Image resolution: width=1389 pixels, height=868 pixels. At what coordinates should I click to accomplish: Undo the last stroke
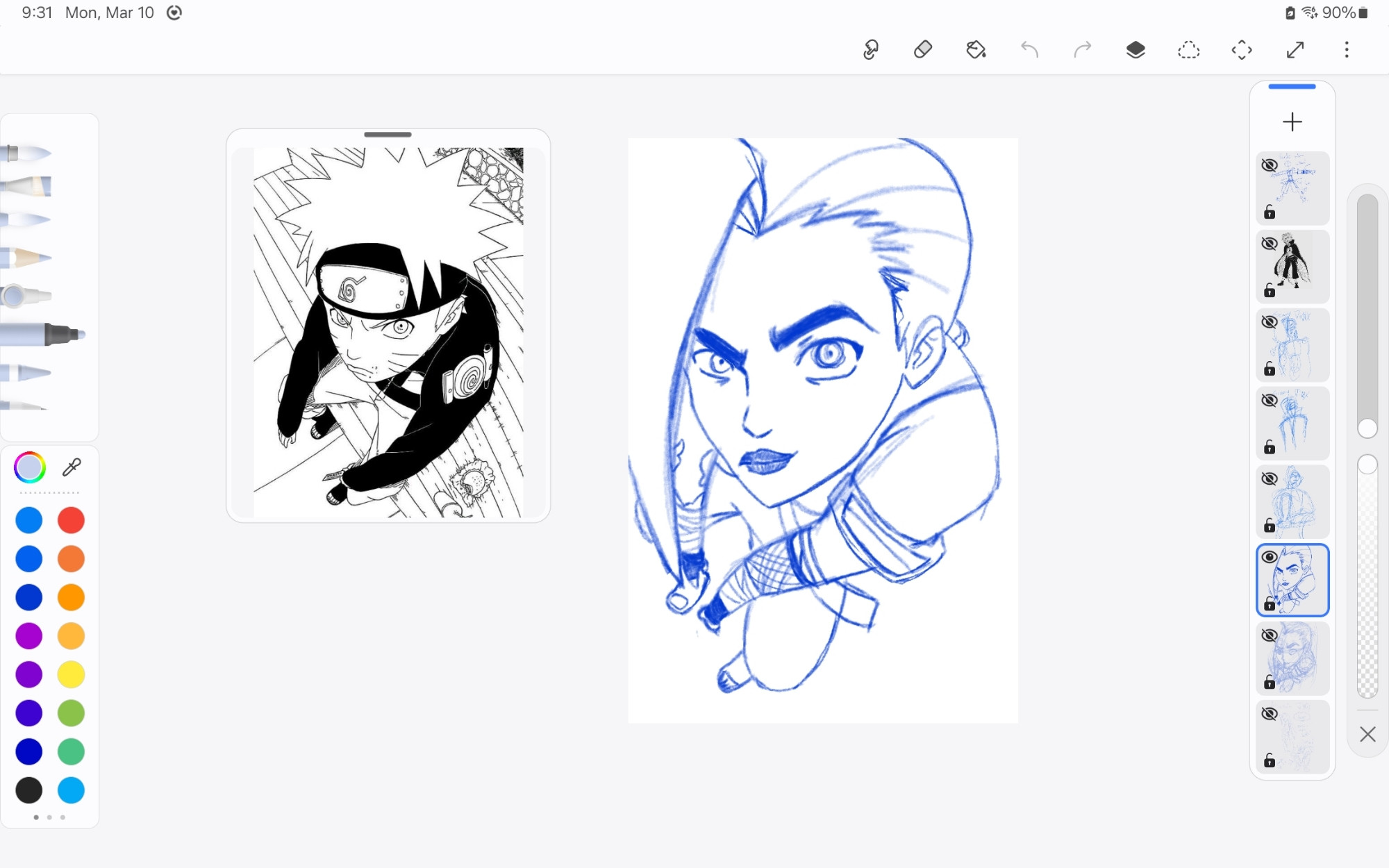[1029, 49]
